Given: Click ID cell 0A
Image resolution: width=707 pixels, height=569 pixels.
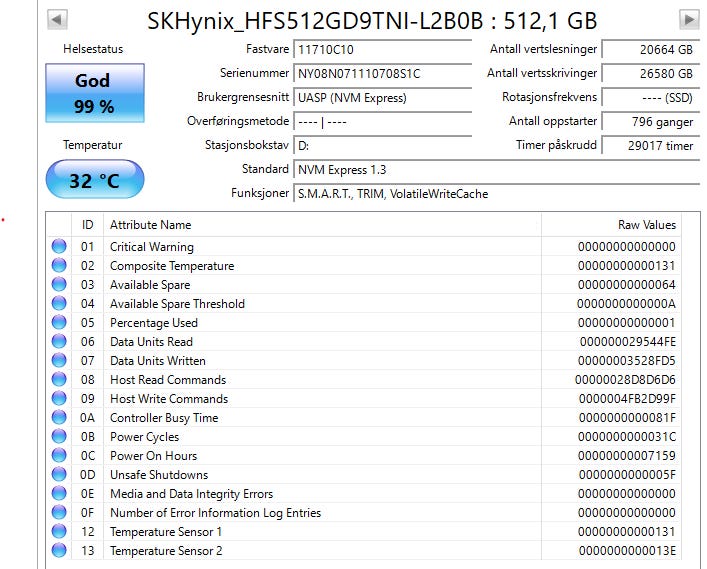Looking at the screenshot, I should coord(87,418).
